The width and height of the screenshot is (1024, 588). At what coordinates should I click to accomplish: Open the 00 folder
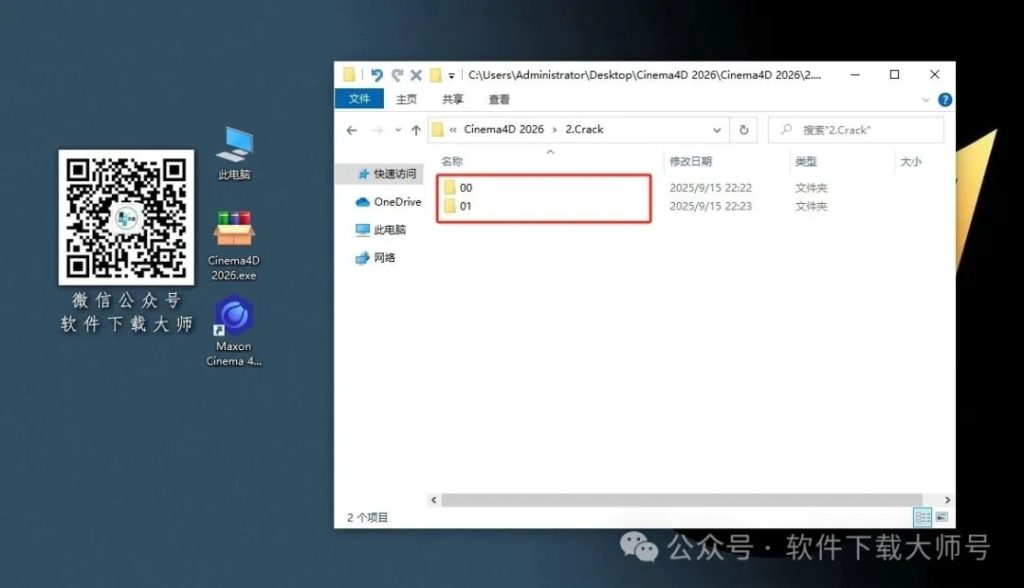pyautogui.click(x=466, y=188)
